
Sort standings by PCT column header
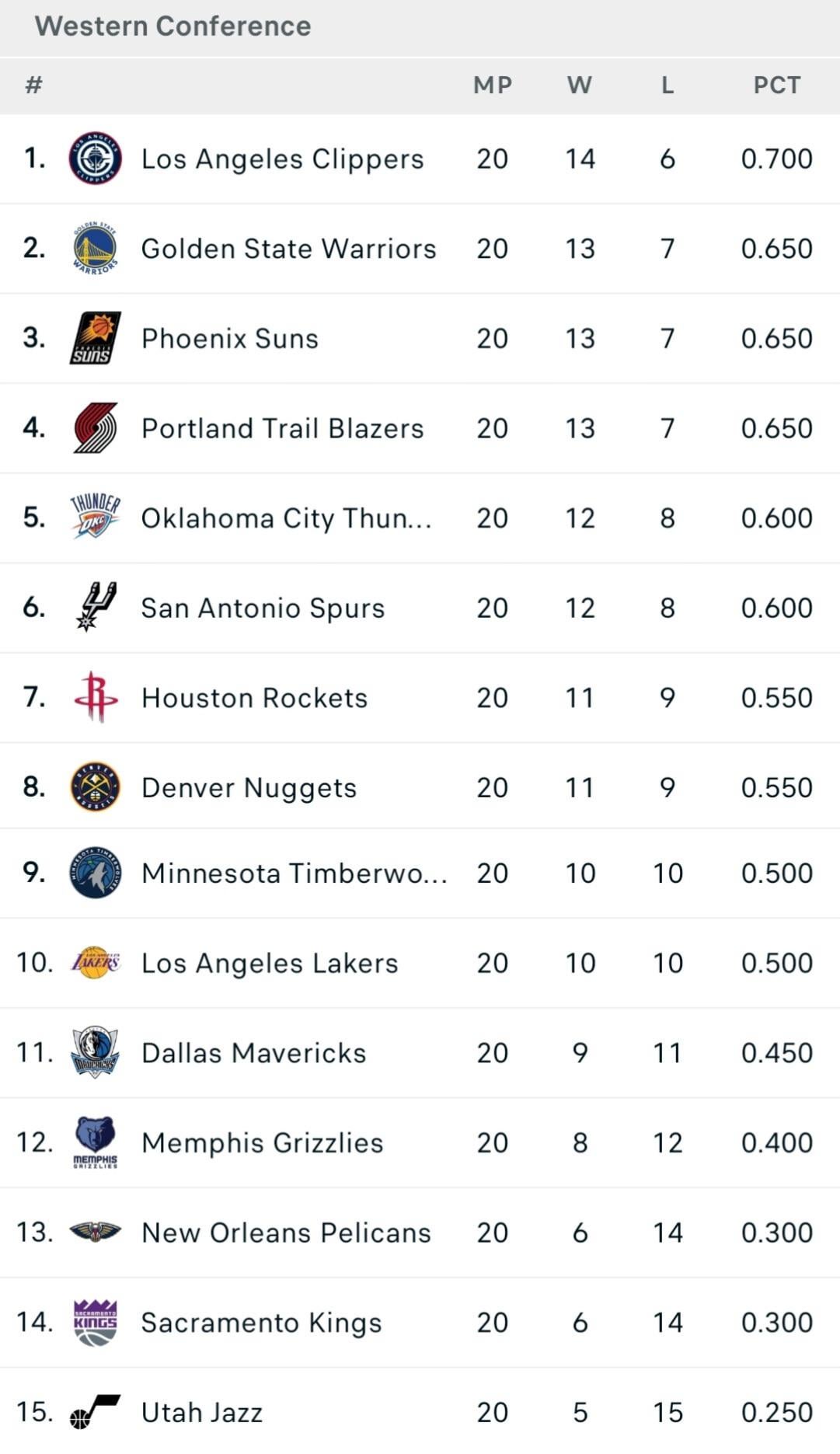[777, 85]
